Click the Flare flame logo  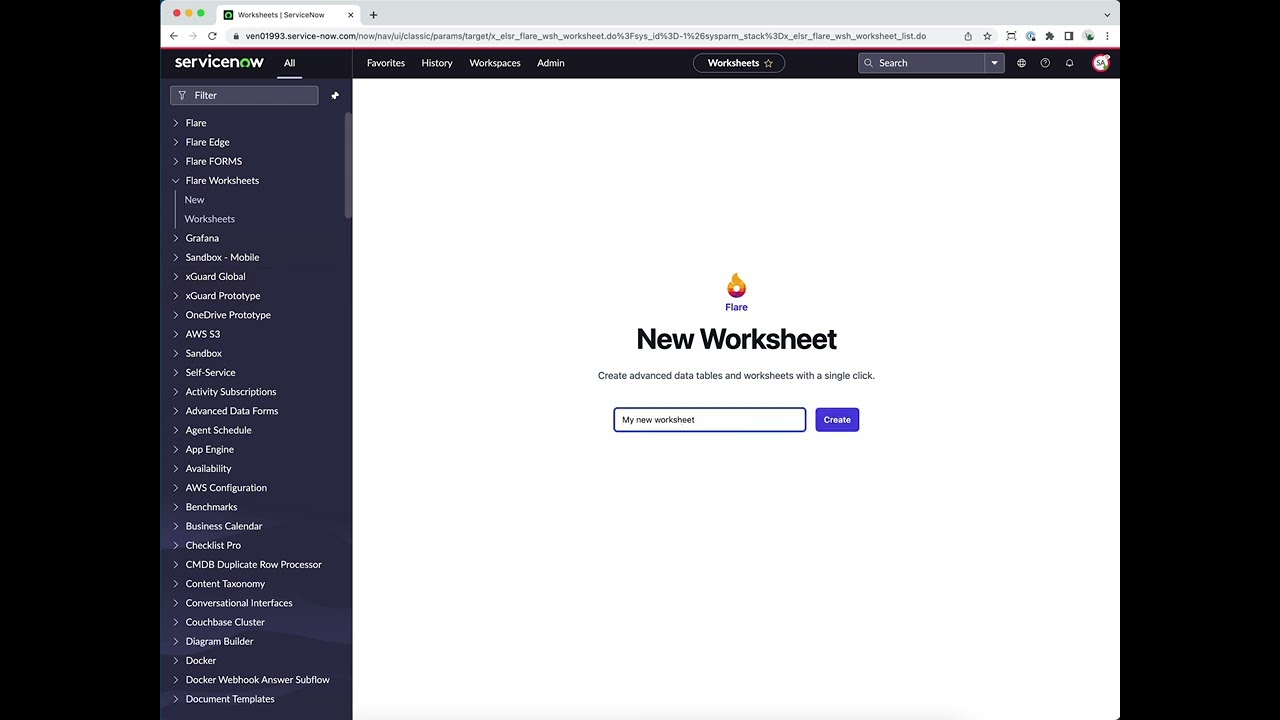click(x=736, y=286)
